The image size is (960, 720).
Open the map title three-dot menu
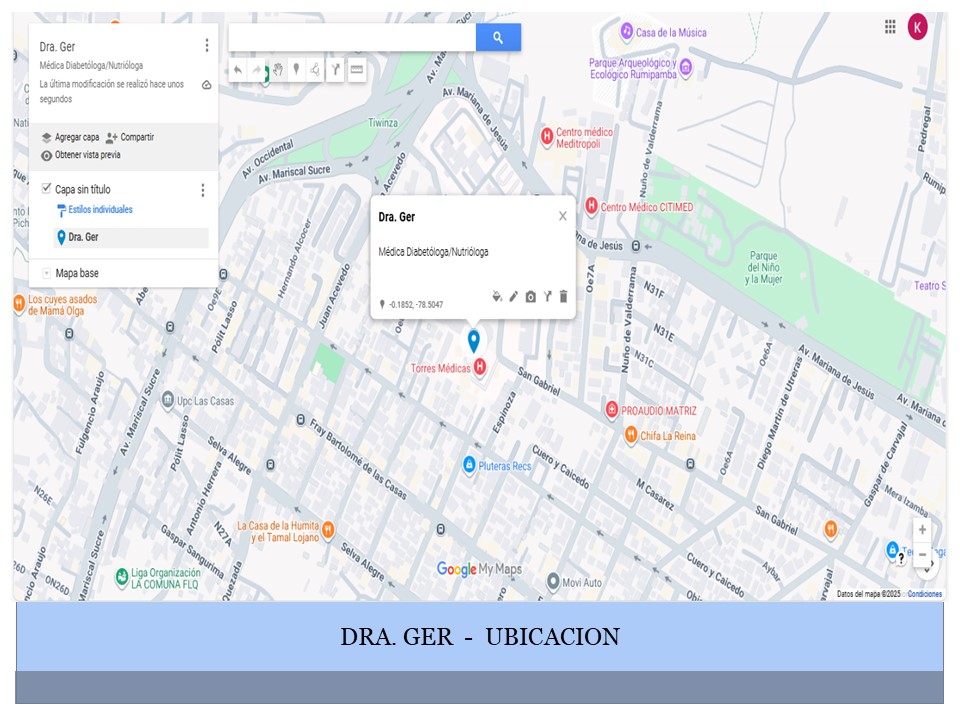206,45
